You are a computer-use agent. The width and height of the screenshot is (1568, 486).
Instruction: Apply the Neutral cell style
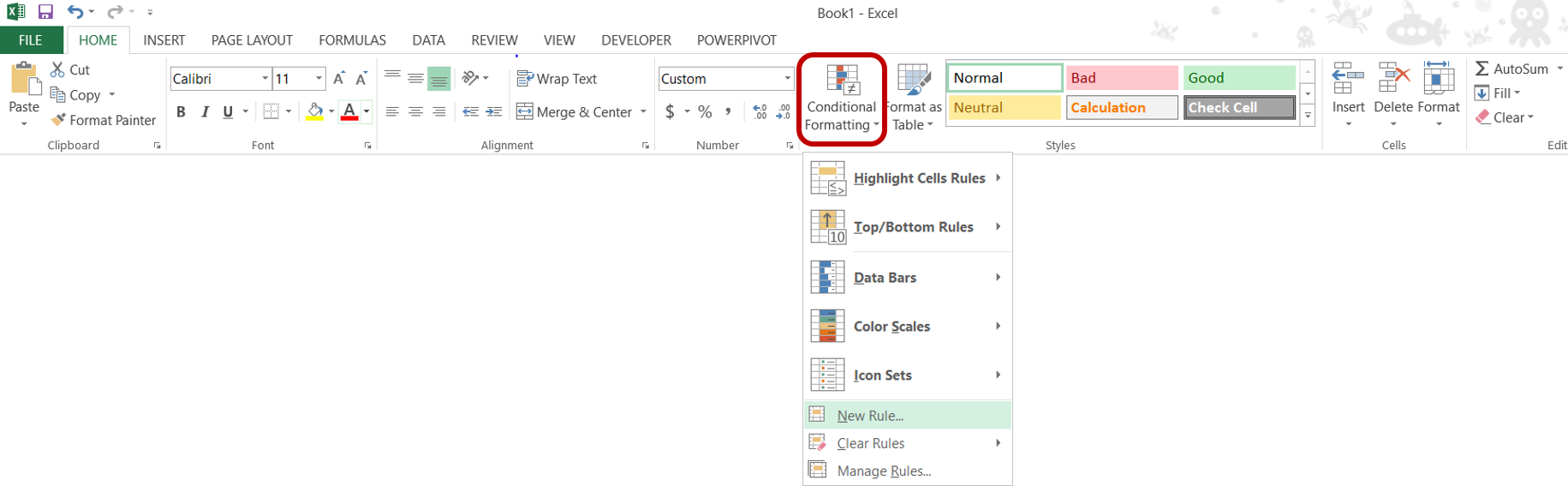pos(1005,108)
